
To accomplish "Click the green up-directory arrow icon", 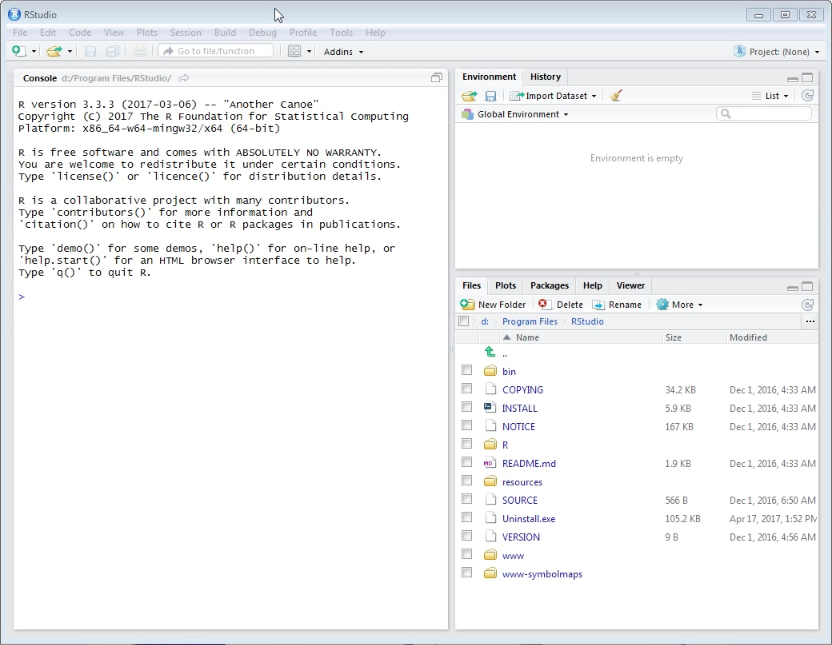I will click(490, 352).
